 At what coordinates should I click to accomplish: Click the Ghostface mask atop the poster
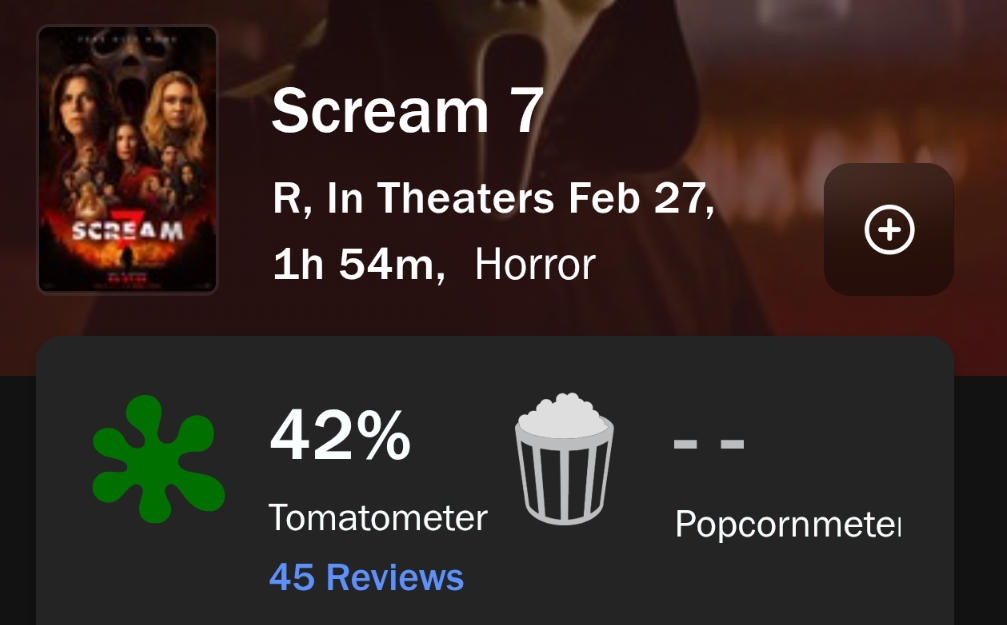pos(129,60)
